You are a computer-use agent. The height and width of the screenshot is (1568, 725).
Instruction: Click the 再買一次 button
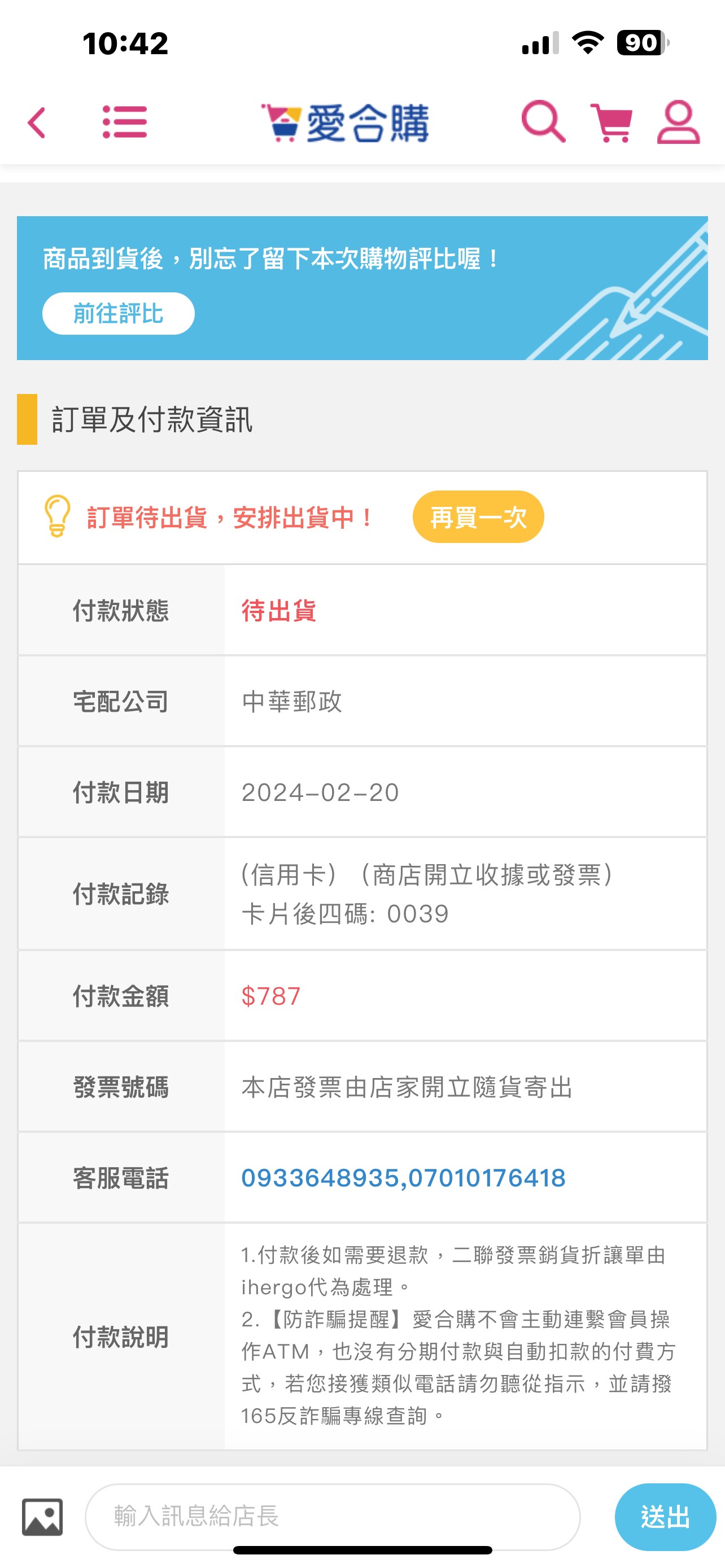(478, 517)
